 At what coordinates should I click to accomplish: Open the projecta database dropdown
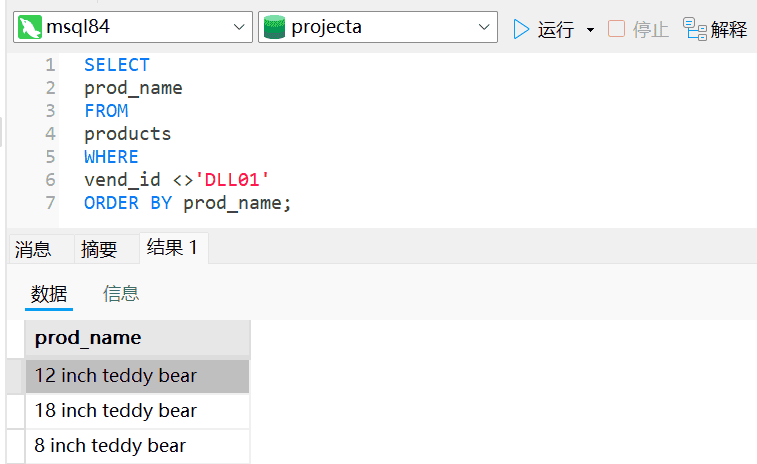[484, 27]
